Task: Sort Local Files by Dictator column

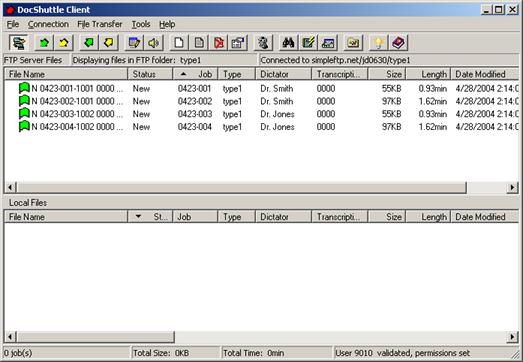Action: 283,217
